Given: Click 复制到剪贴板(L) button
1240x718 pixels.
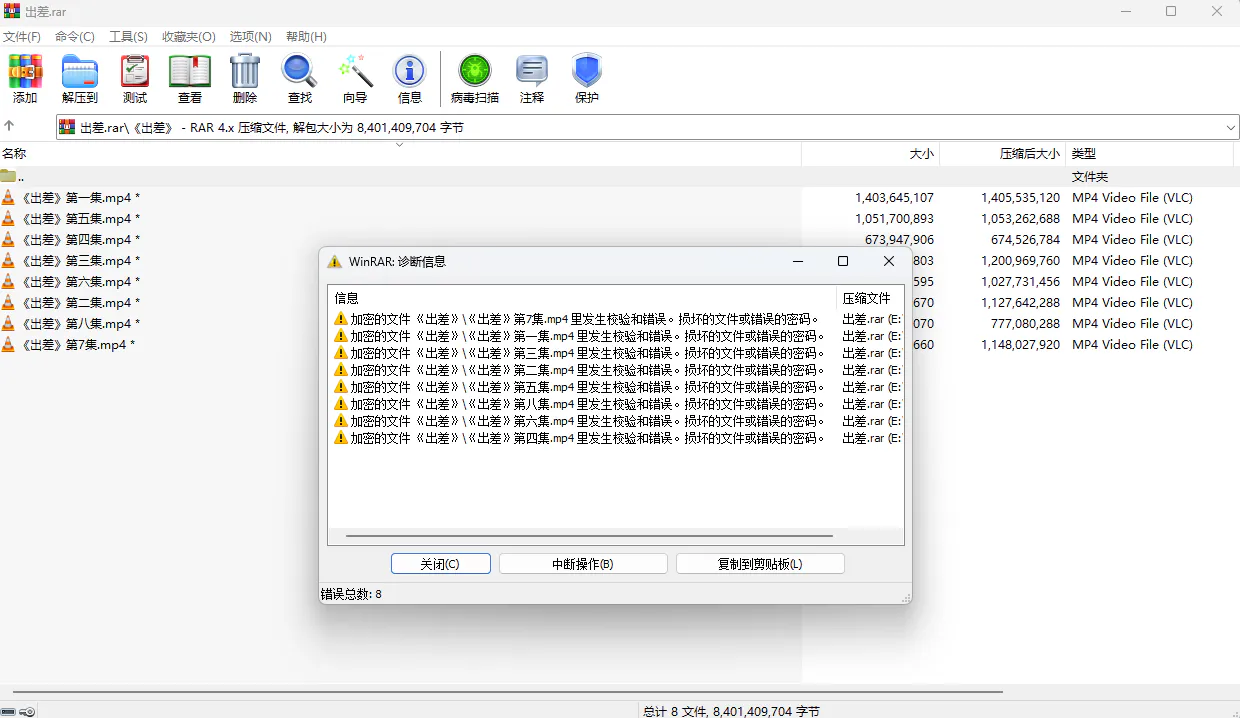Looking at the screenshot, I should click(760, 564).
